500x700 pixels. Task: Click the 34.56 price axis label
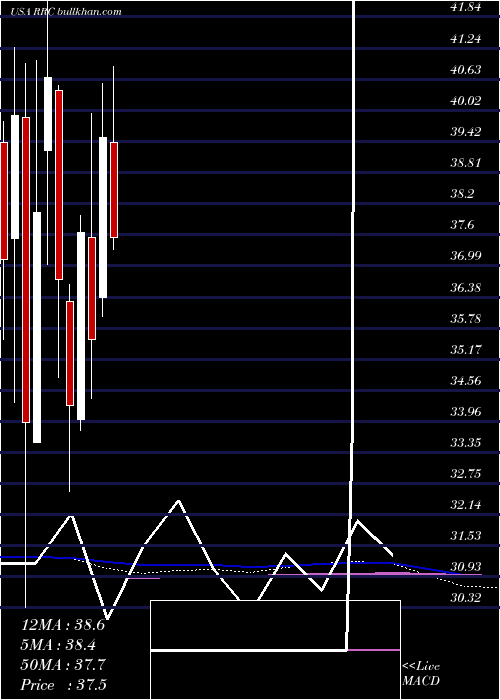[x=466, y=380]
